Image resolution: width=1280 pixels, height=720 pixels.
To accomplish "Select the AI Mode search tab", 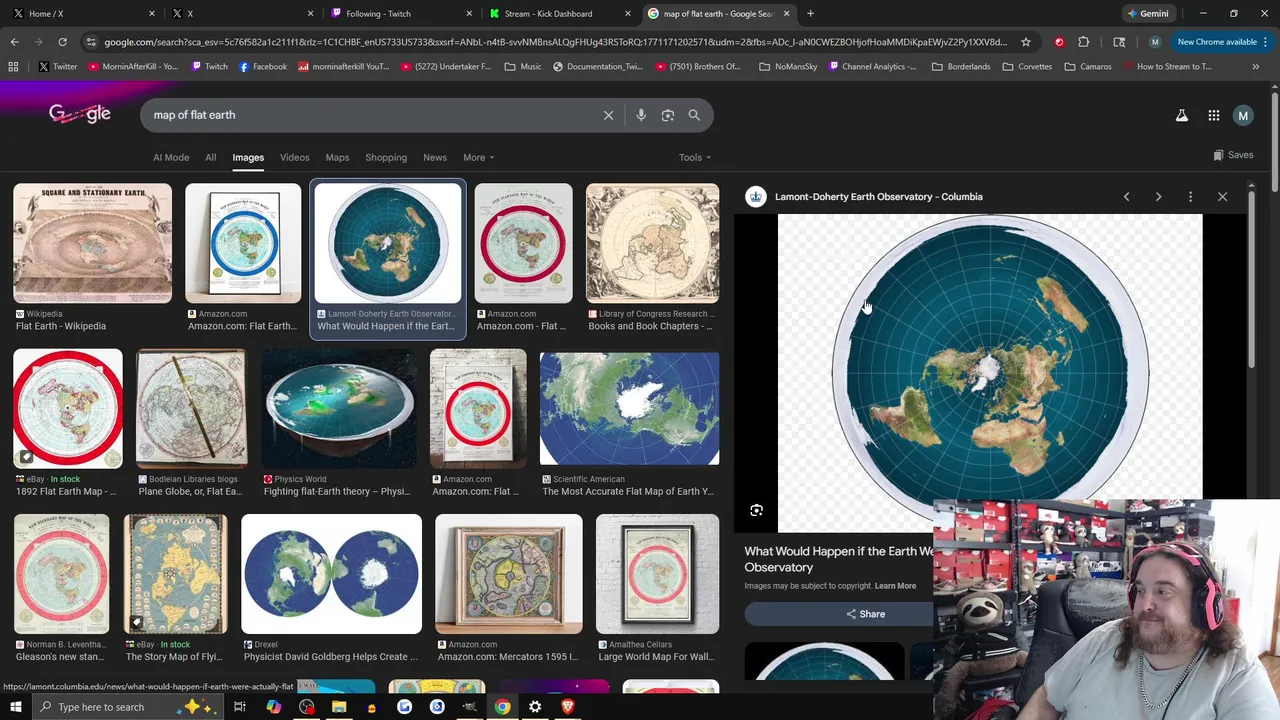I will [171, 157].
